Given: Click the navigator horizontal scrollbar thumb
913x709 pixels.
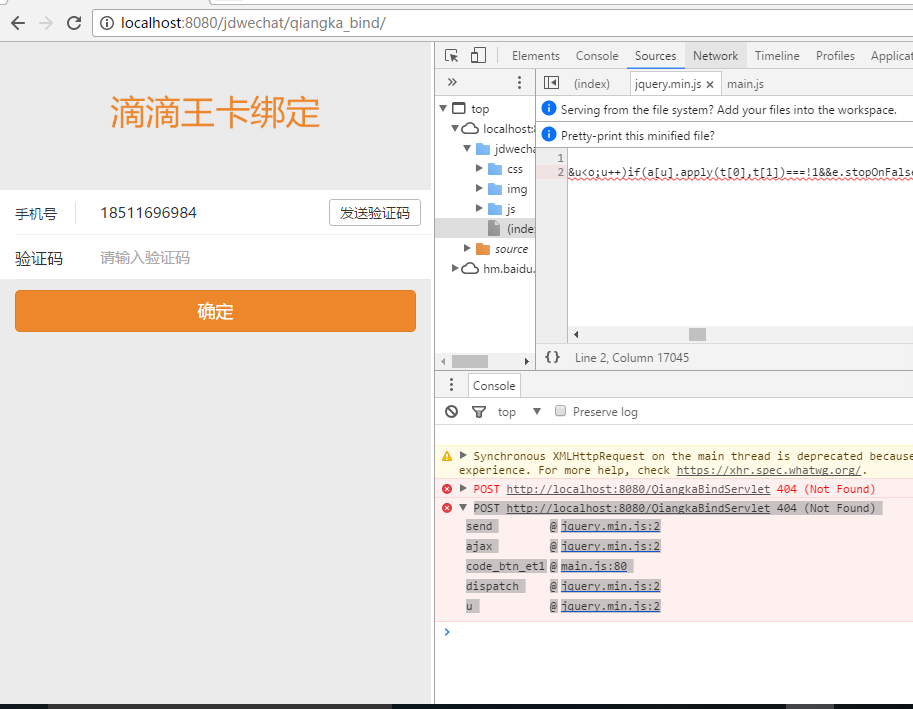Looking at the screenshot, I should pos(470,361).
